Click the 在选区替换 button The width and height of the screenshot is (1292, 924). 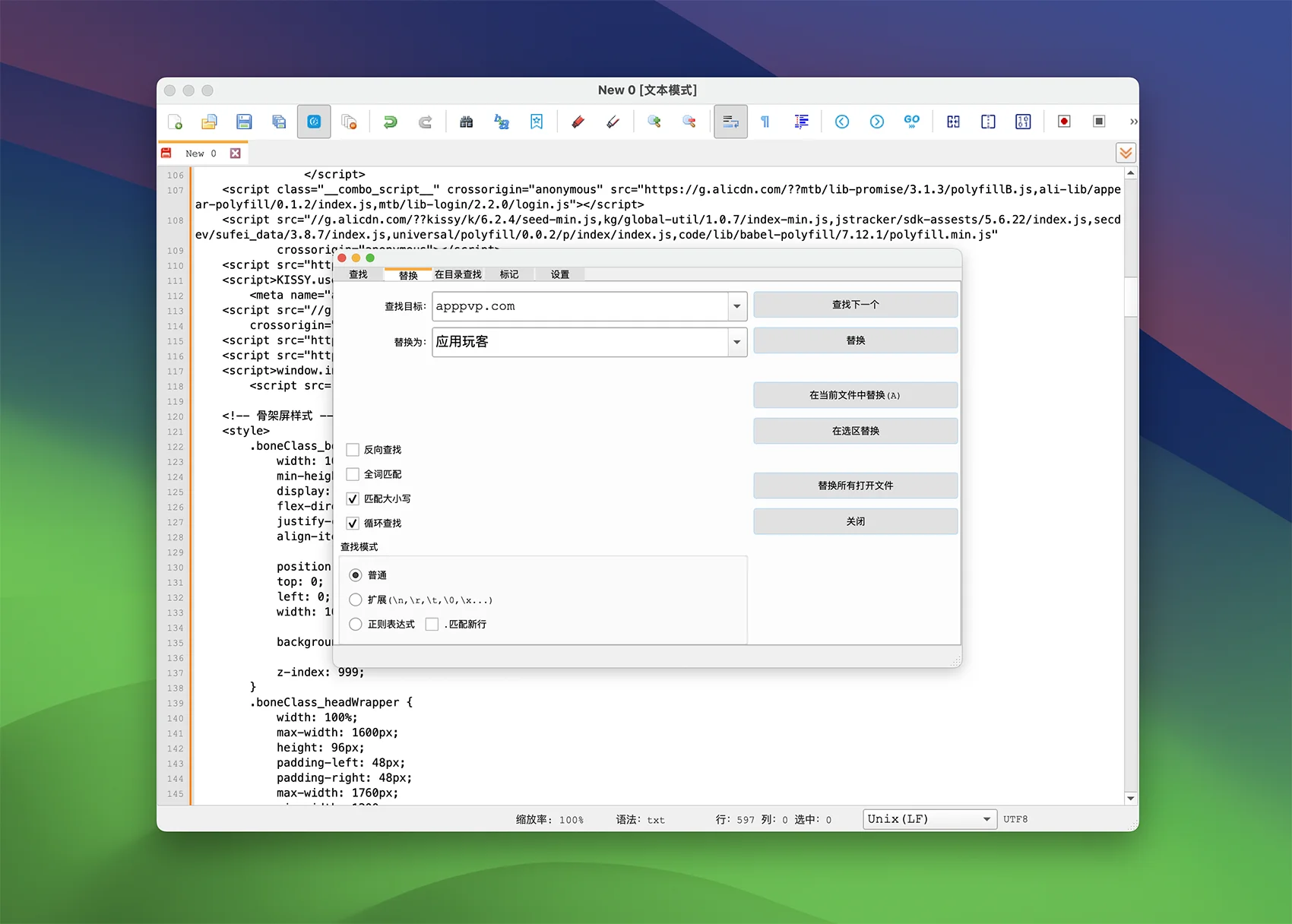click(856, 431)
